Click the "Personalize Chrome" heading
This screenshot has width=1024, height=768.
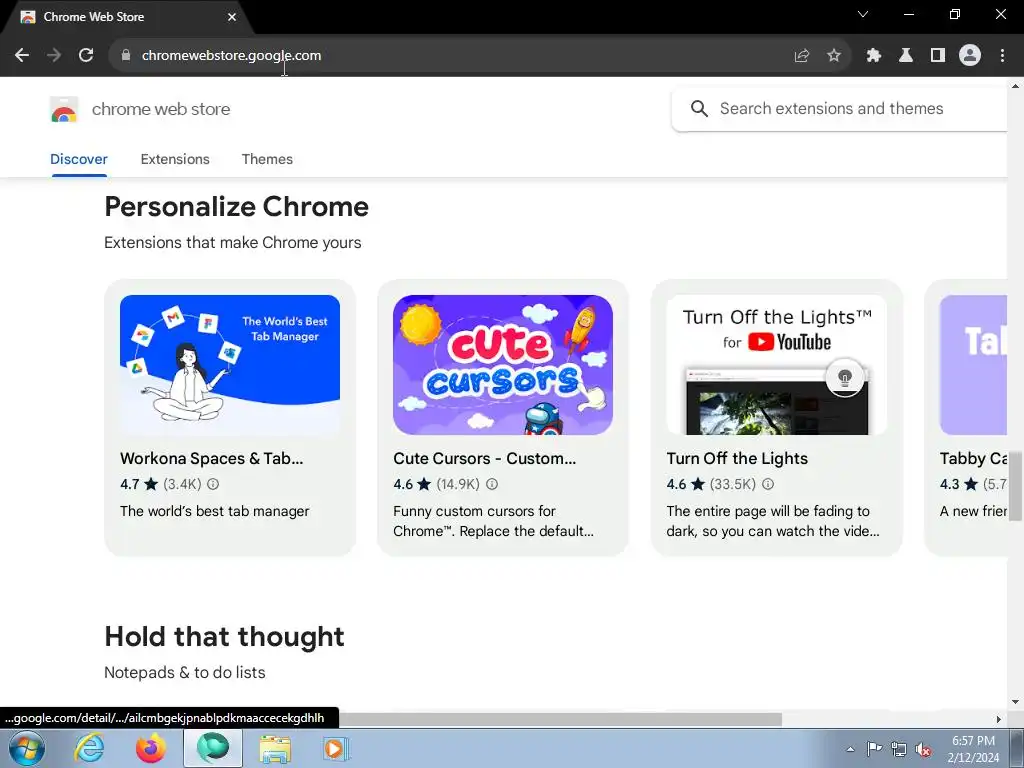coord(236,206)
